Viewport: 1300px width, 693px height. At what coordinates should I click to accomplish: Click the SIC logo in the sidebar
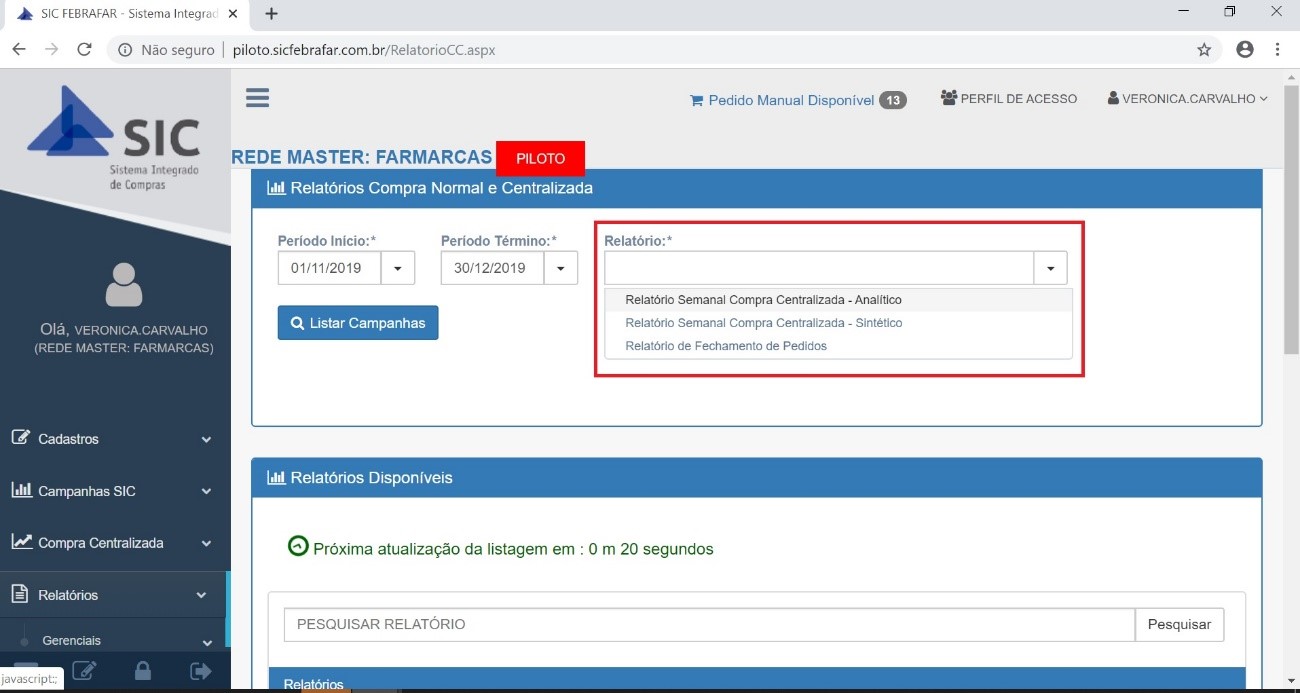pyautogui.click(x=115, y=135)
